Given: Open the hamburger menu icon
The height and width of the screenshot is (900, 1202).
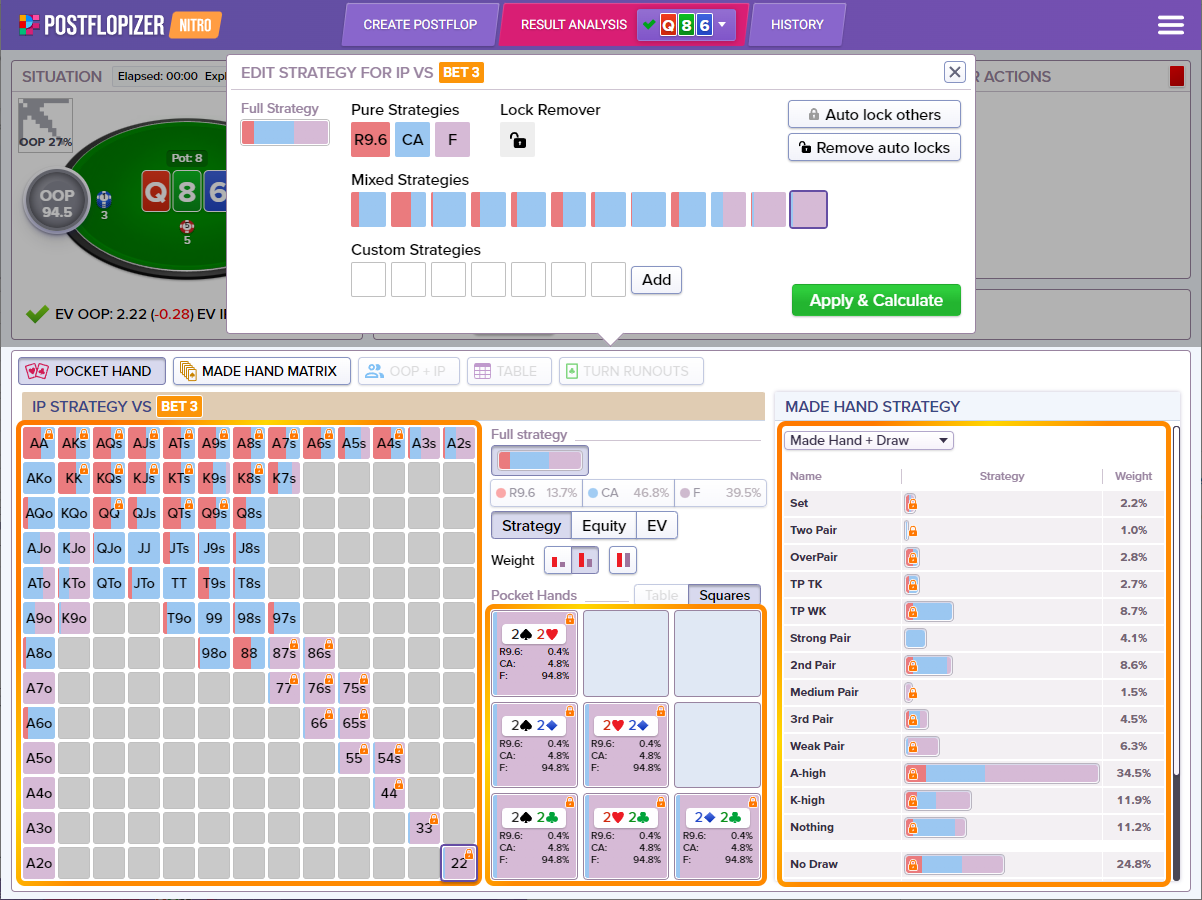Looking at the screenshot, I should [x=1170, y=25].
